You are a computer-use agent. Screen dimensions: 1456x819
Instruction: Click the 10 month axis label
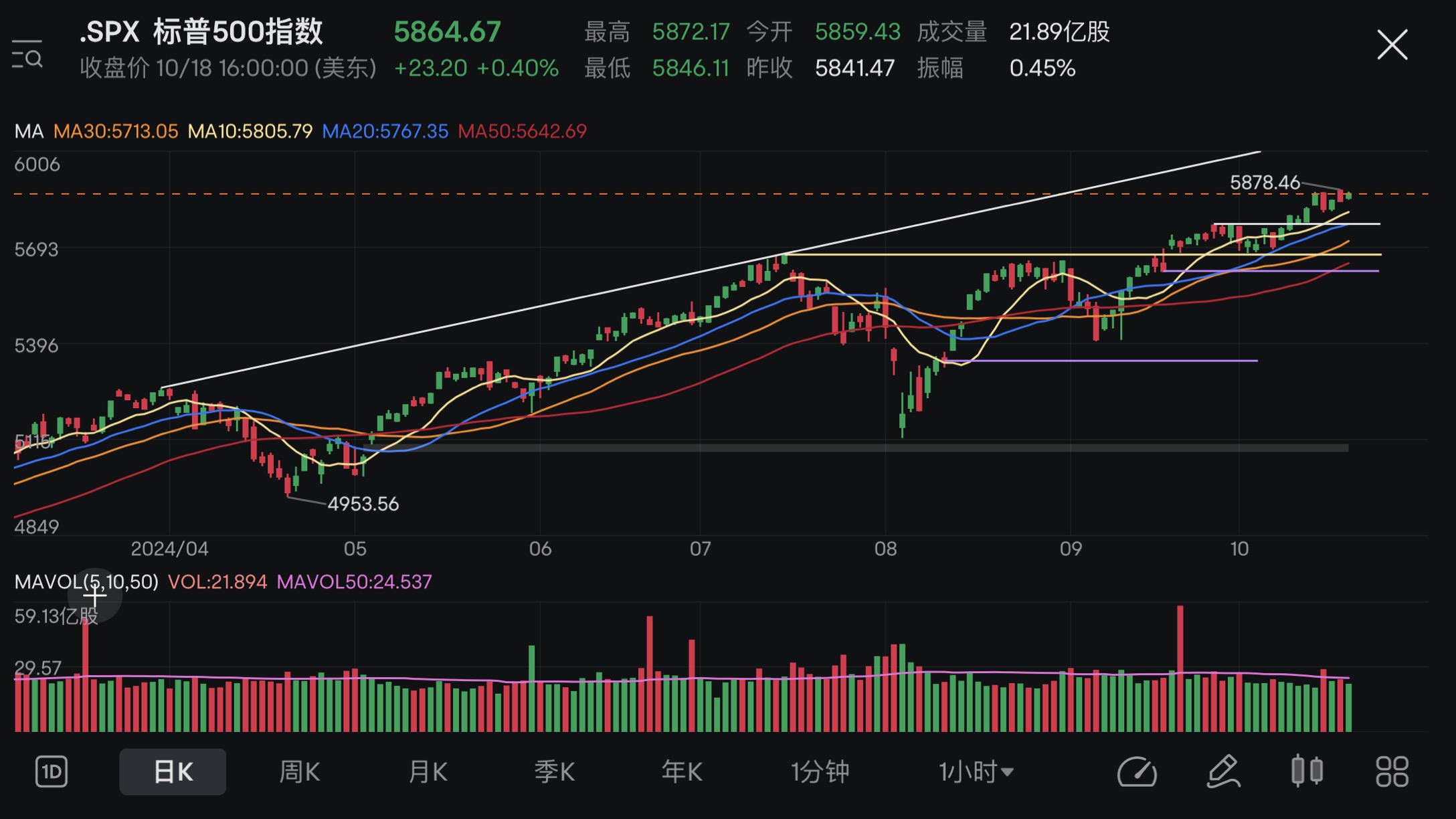(1239, 549)
